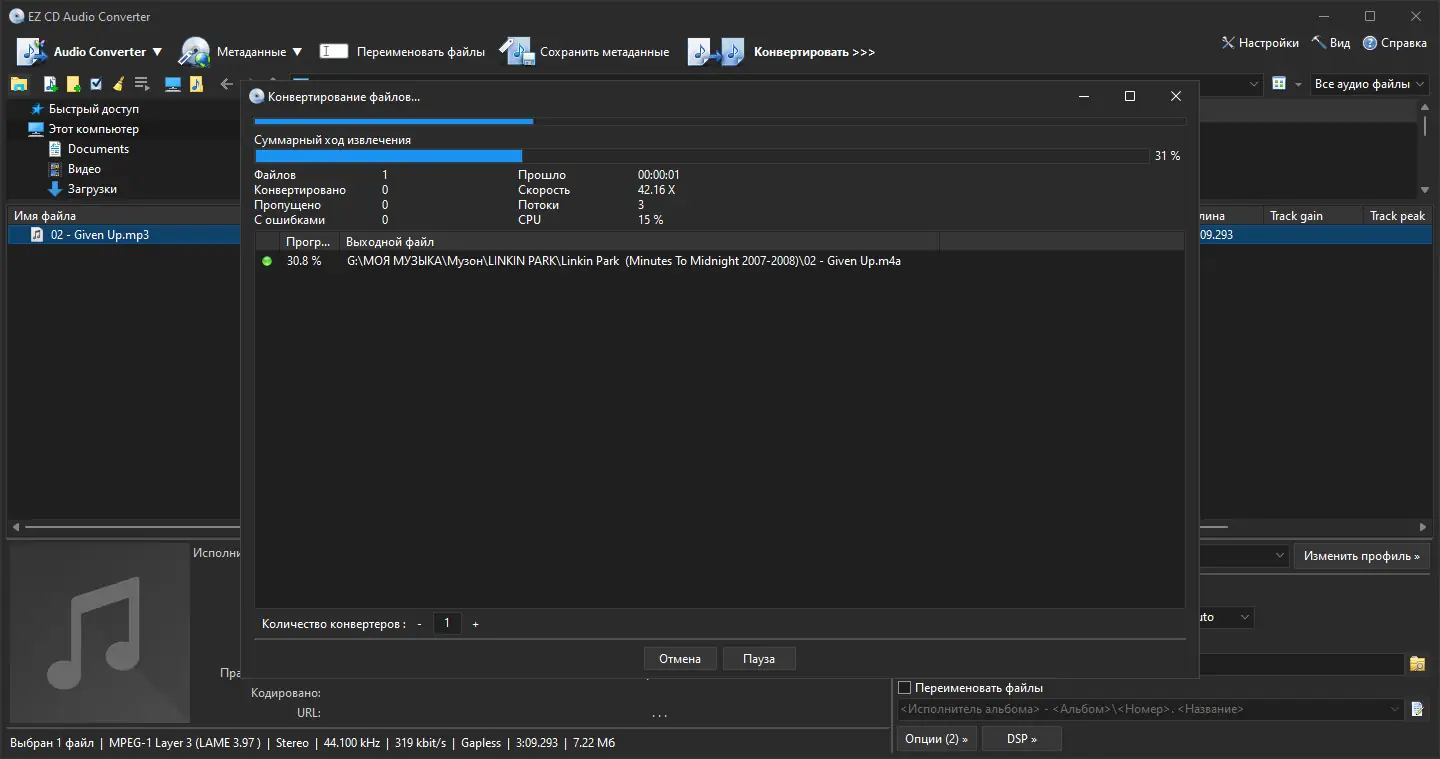Pause the conversion with Пауза
1440x759 pixels.
pyautogui.click(x=759, y=659)
